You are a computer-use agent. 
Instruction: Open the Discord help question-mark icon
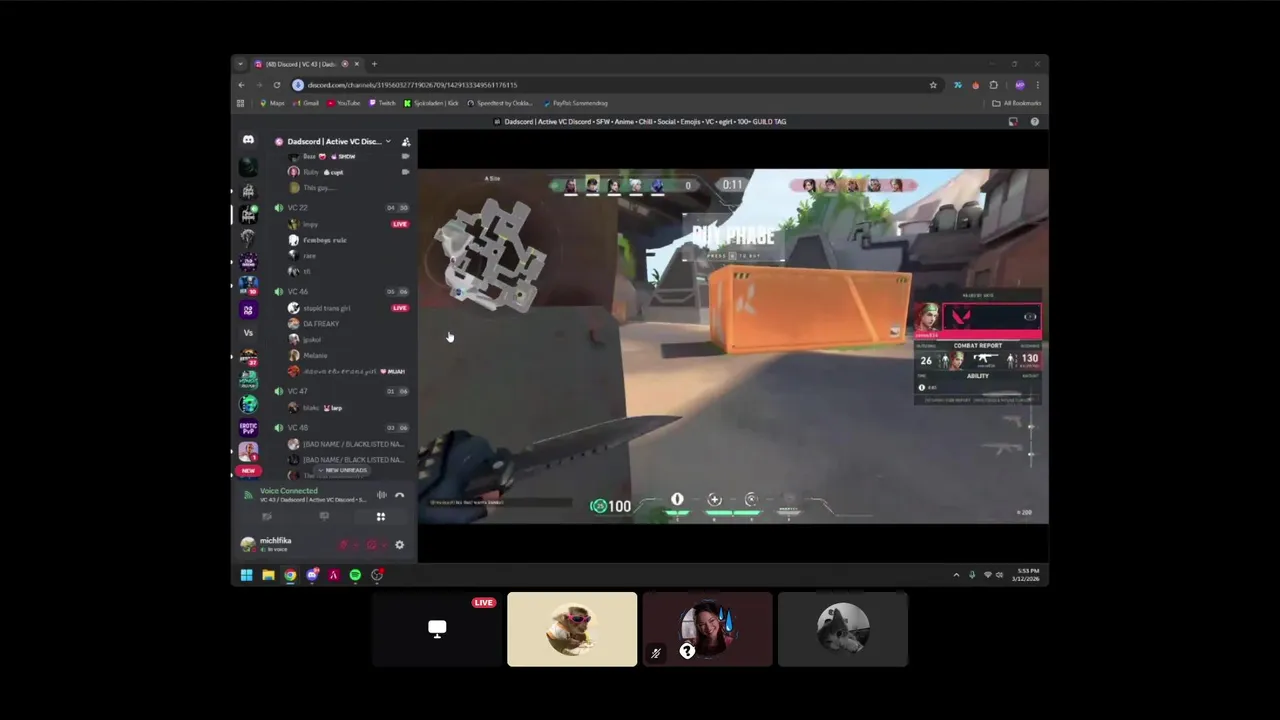pos(1034,122)
